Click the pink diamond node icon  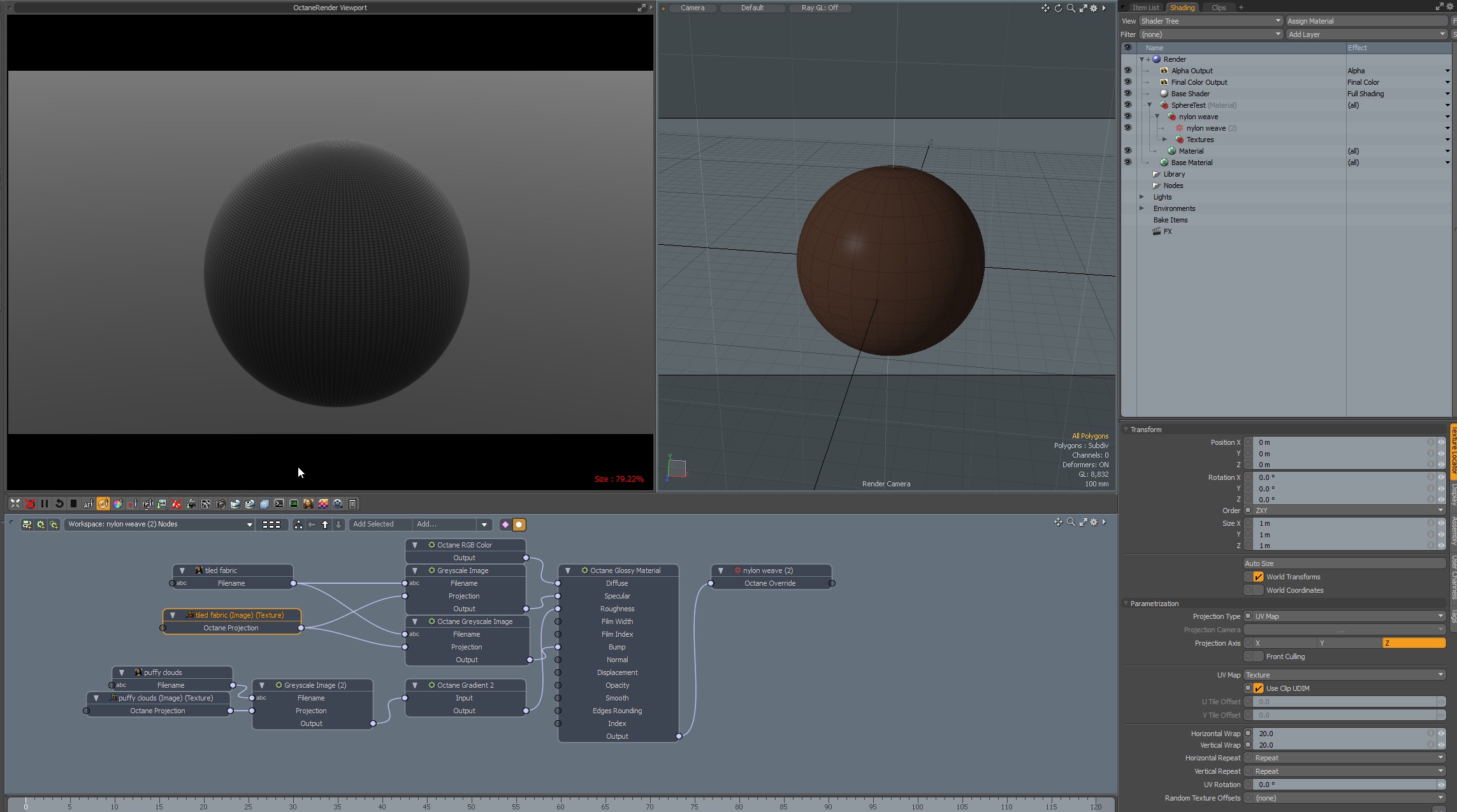(505, 525)
